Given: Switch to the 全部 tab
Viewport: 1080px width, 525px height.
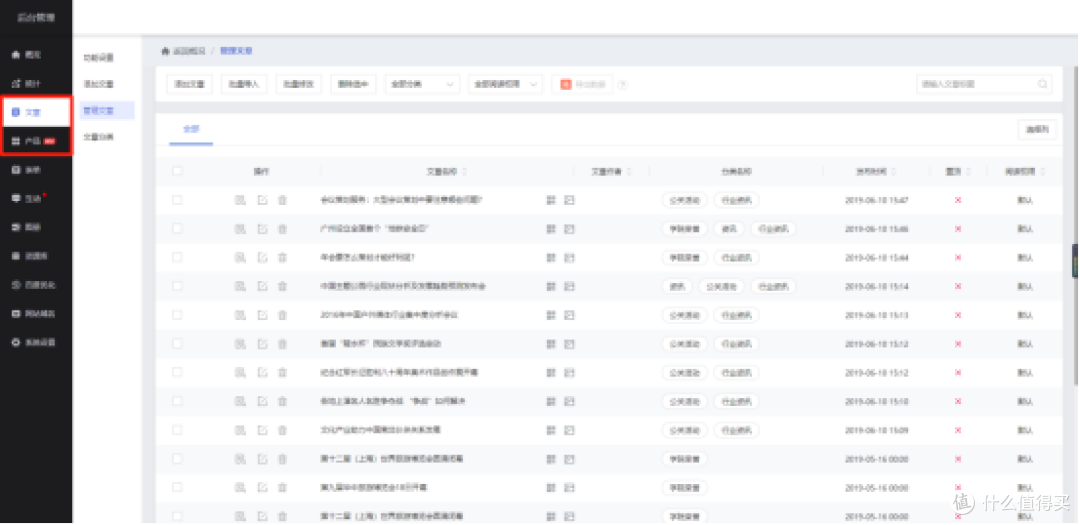Looking at the screenshot, I should pyautogui.click(x=191, y=130).
